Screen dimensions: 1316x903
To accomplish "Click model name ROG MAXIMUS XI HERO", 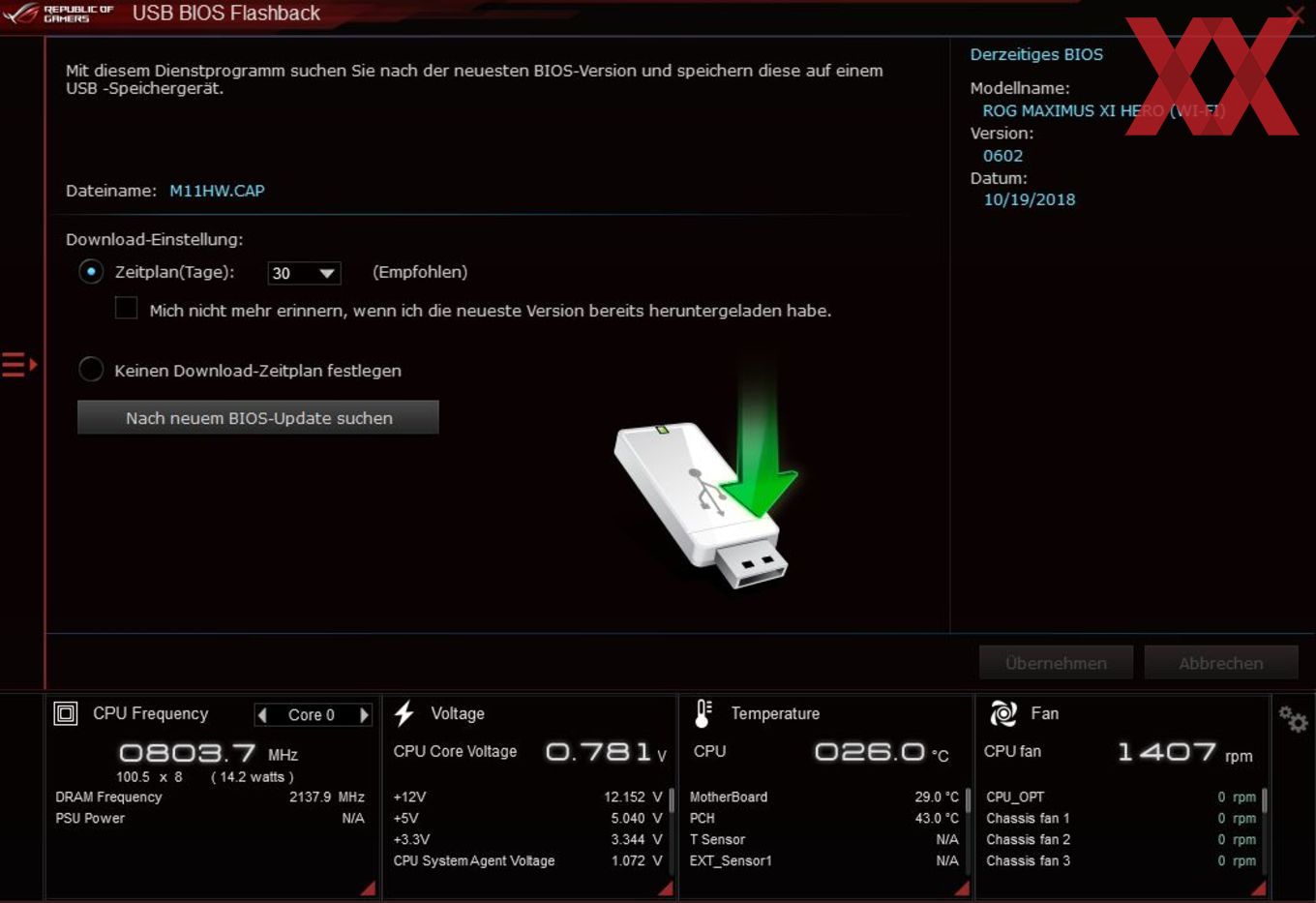I will pos(1104,111).
